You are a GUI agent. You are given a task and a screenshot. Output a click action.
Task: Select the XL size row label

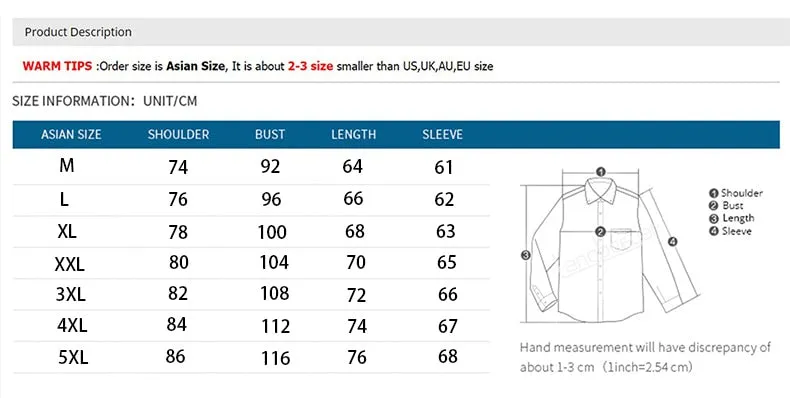(x=67, y=232)
